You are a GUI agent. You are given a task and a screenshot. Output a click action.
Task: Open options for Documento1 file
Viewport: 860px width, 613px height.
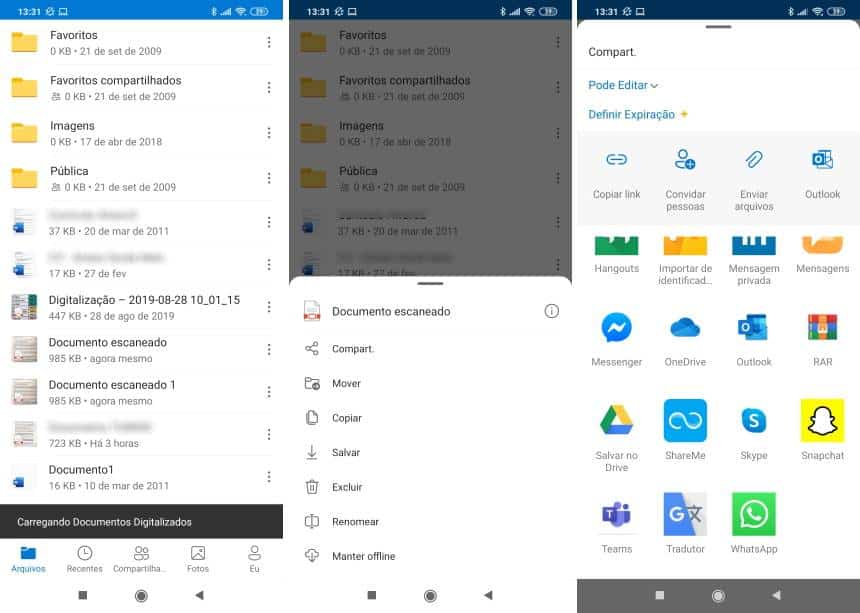click(269, 477)
